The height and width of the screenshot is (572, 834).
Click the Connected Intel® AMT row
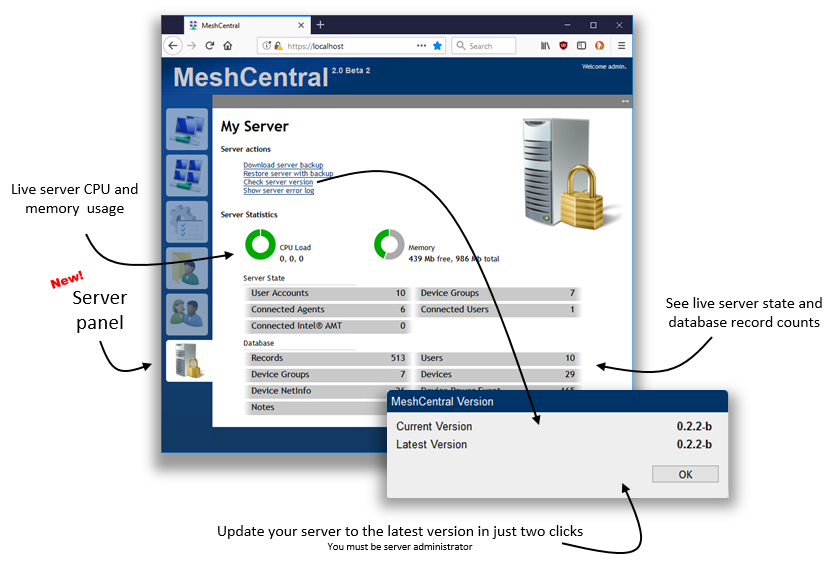(327, 326)
